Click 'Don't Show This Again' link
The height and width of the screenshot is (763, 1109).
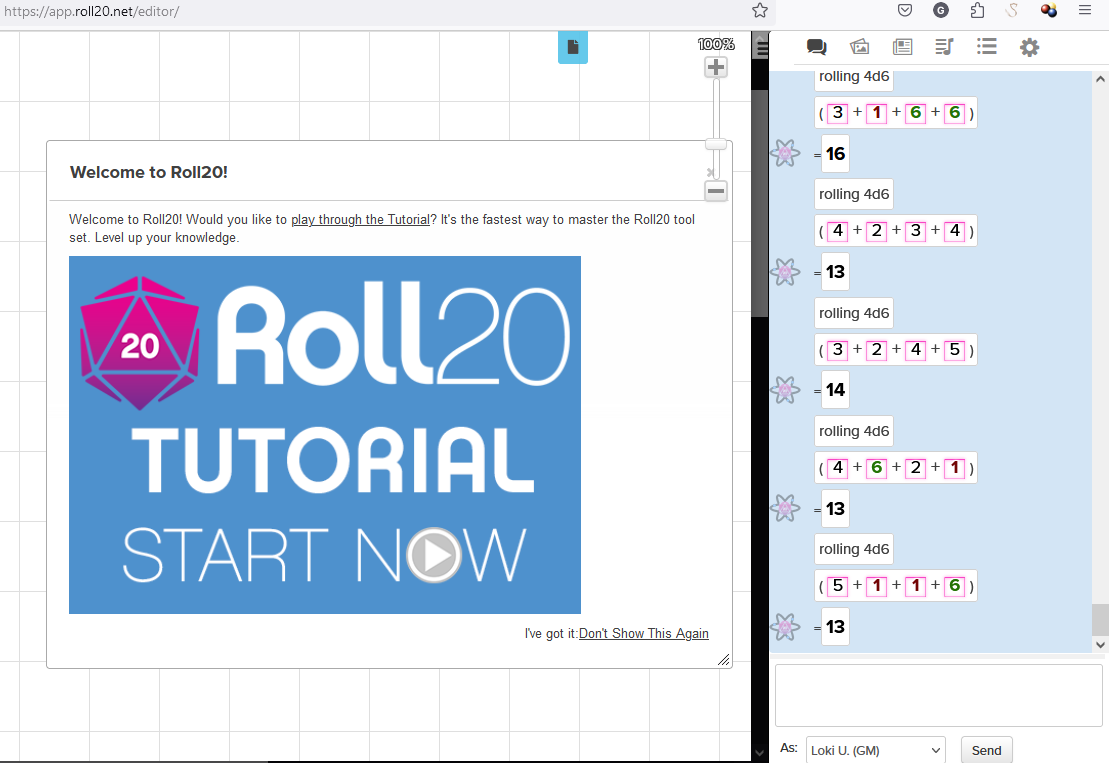[643, 633]
